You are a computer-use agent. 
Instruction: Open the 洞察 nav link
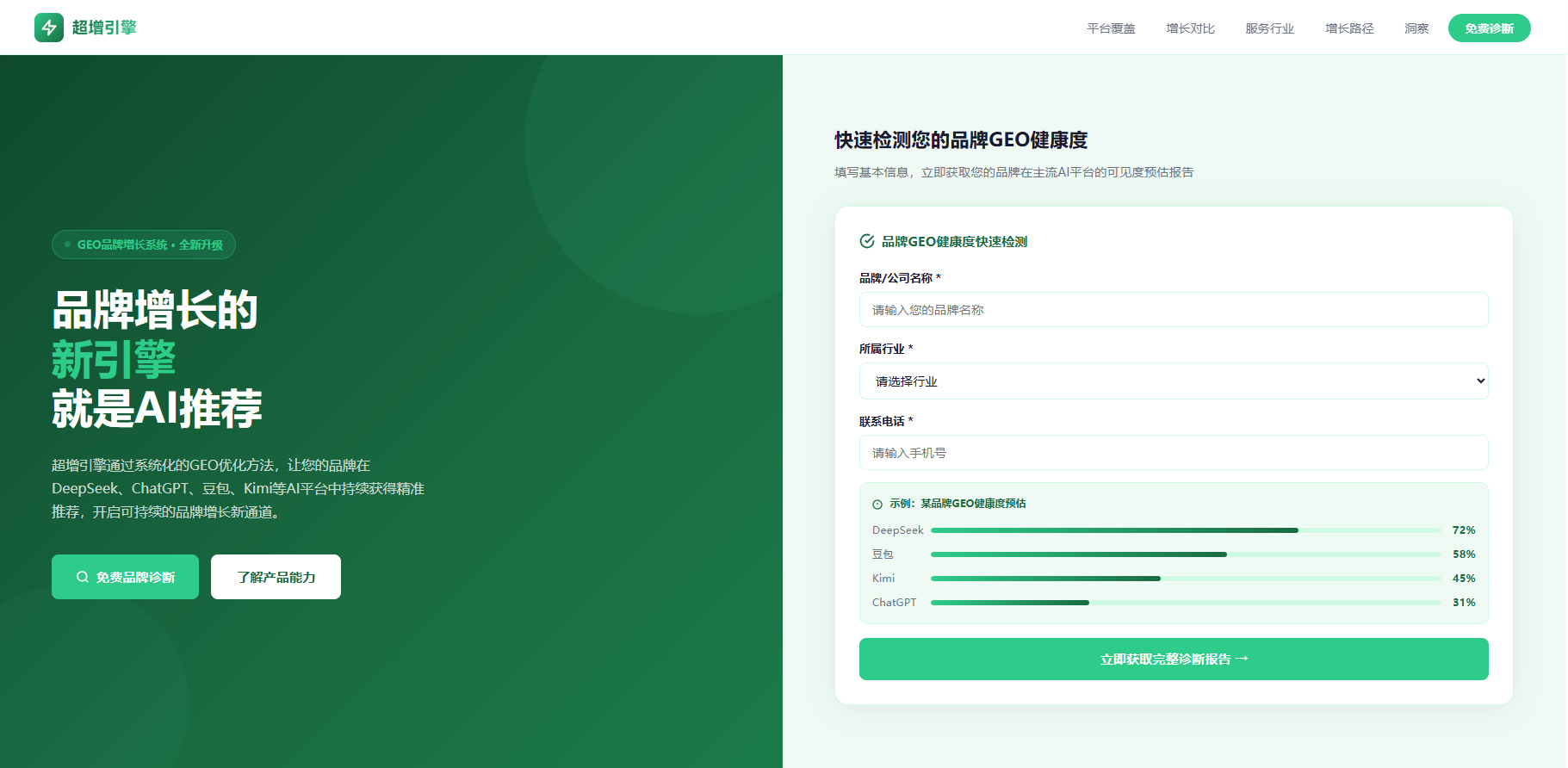pyautogui.click(x=1416, y=28)
